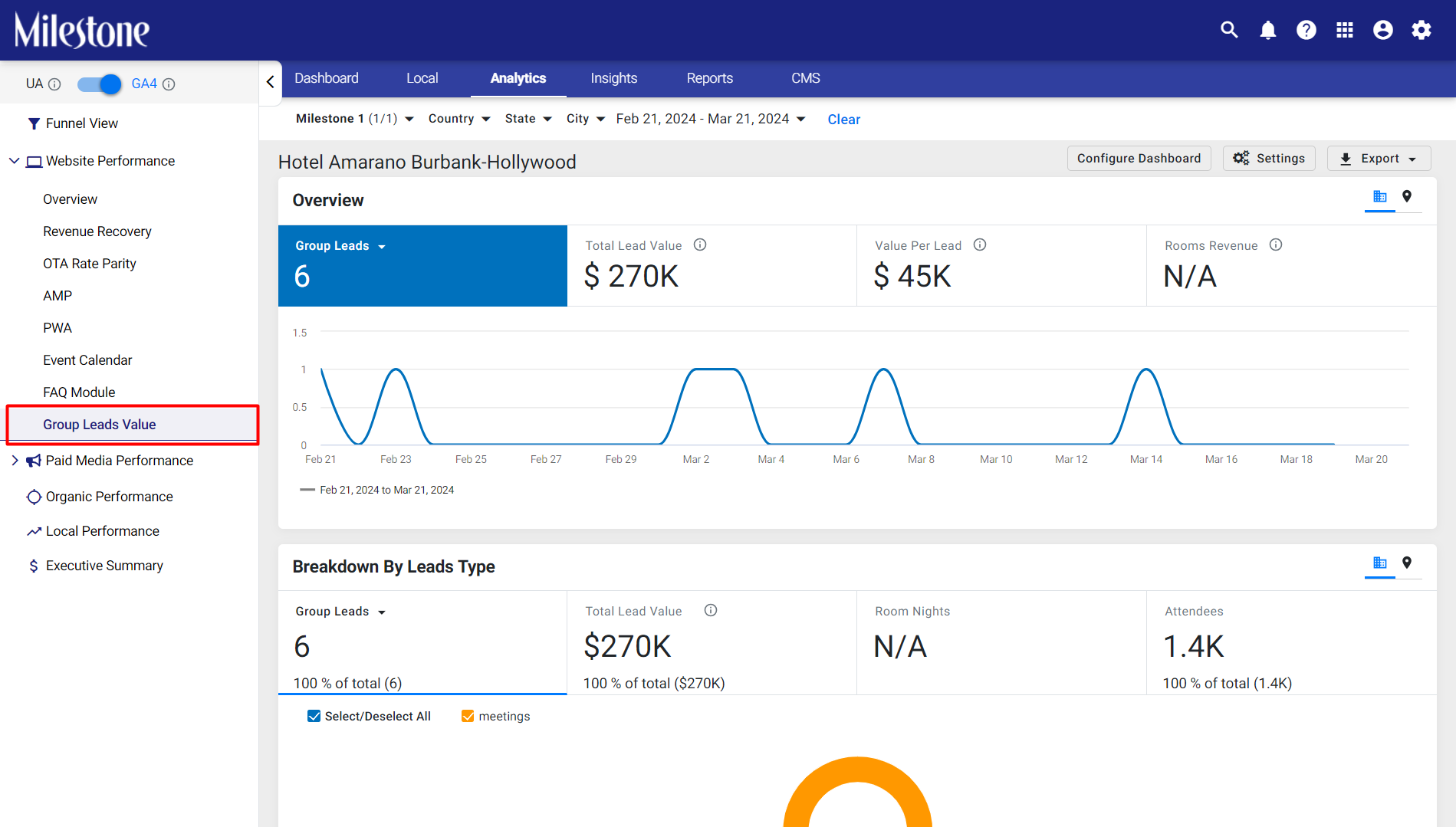Open the City filter dropdown

click(586, 119)
